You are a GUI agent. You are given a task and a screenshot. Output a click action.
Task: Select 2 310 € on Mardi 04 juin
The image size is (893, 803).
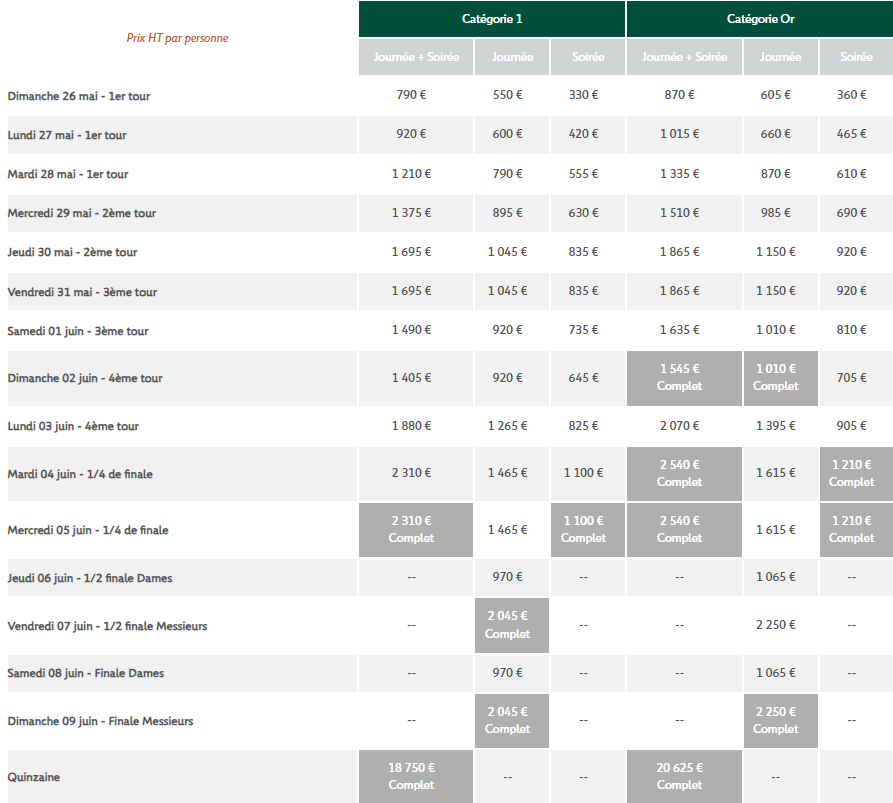pyautogui.click(x=411, y=473)
